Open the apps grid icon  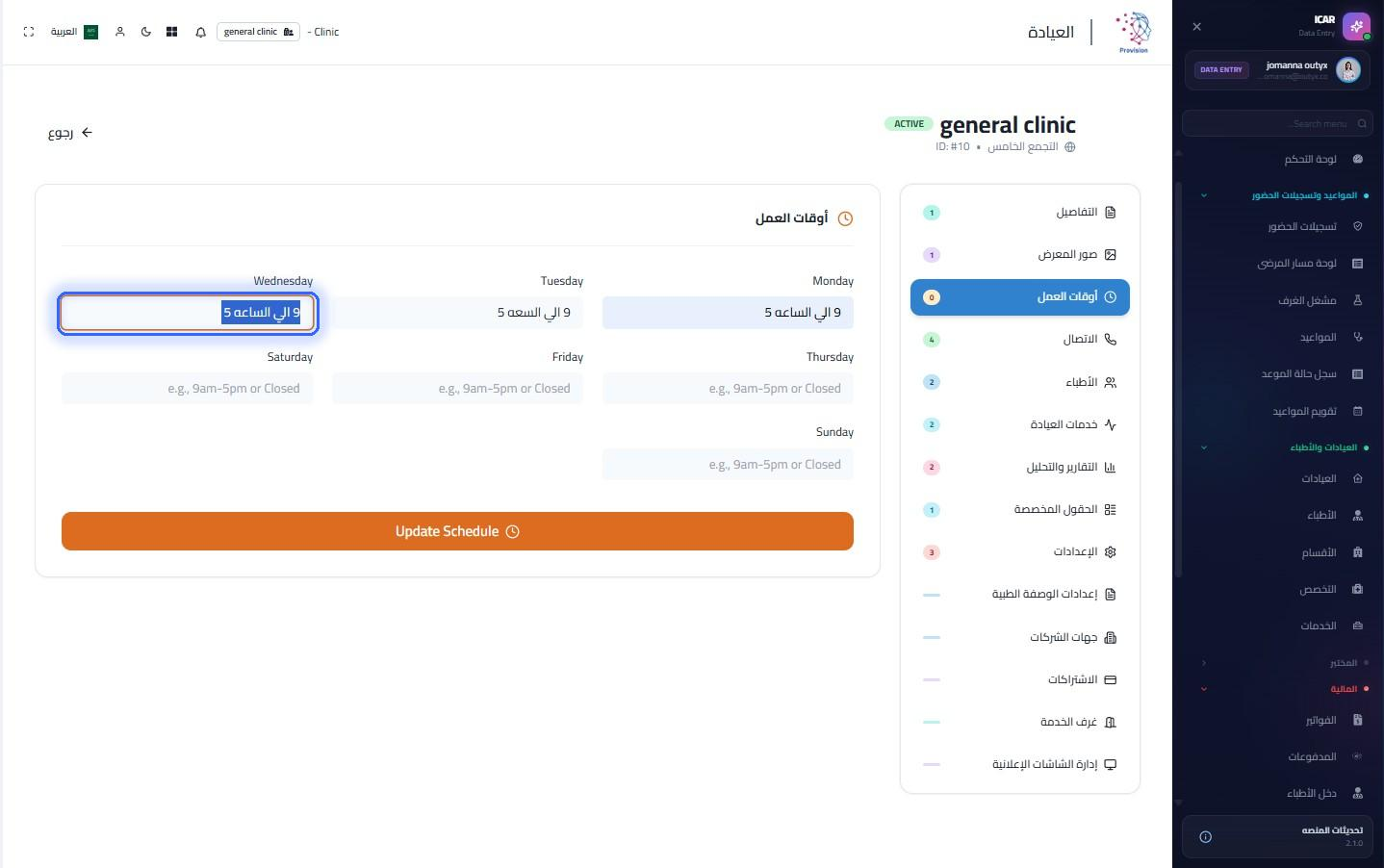(171, 32)
